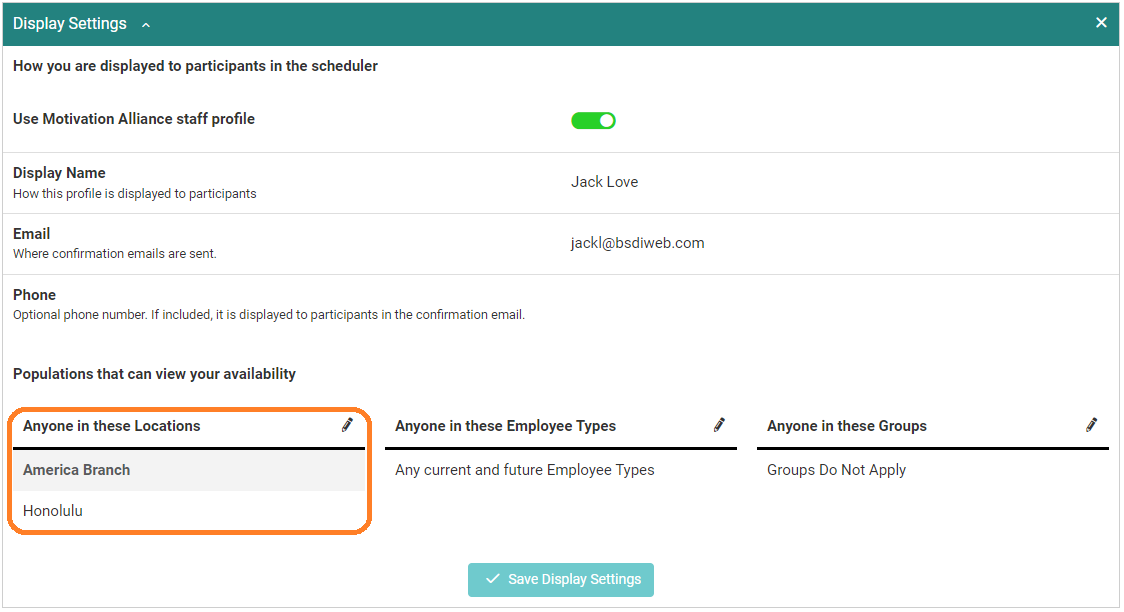
Task: Click the Anyone in these Locations heading
Action: click(x=112, y=426)
